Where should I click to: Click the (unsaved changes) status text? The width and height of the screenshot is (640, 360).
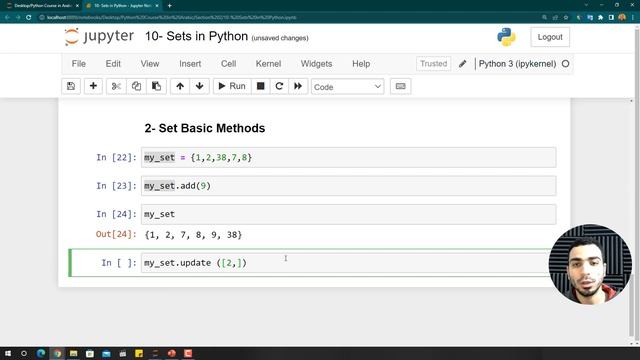(280, 38)
